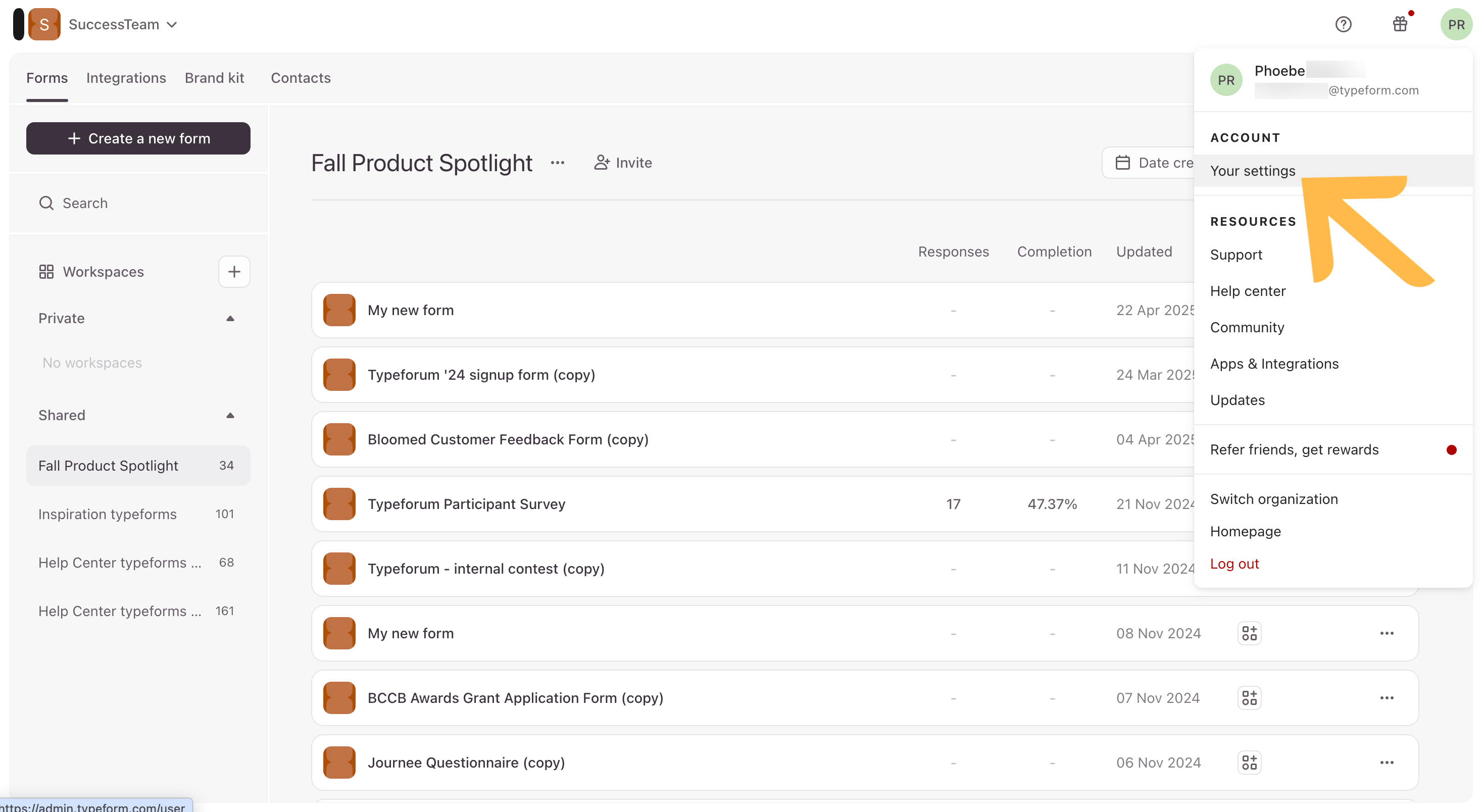The width and height of the screenshot is (1482, 812).
Task: Add a new workspace with plus button
Action: (x=234, y=272)
